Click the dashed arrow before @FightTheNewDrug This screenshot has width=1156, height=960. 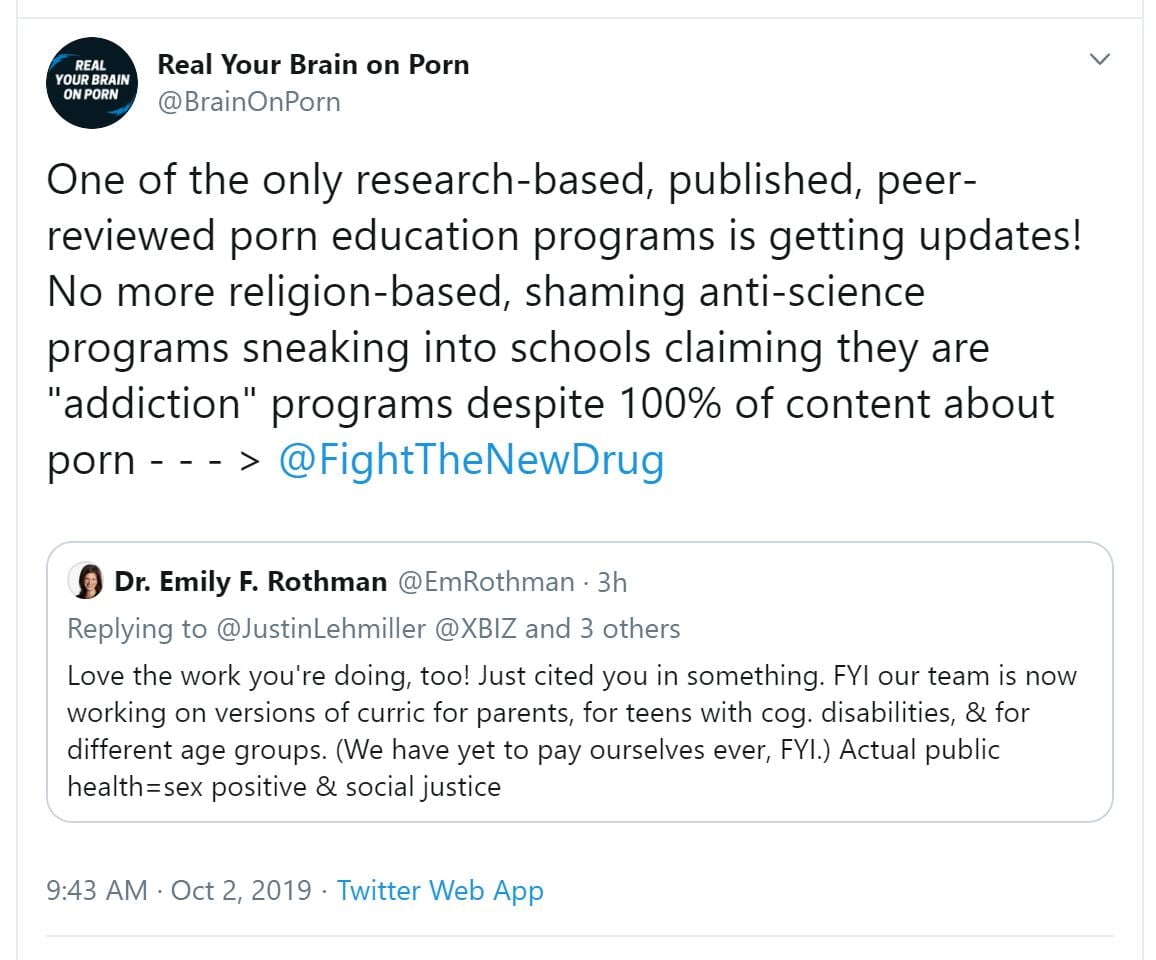coord(204,462)
